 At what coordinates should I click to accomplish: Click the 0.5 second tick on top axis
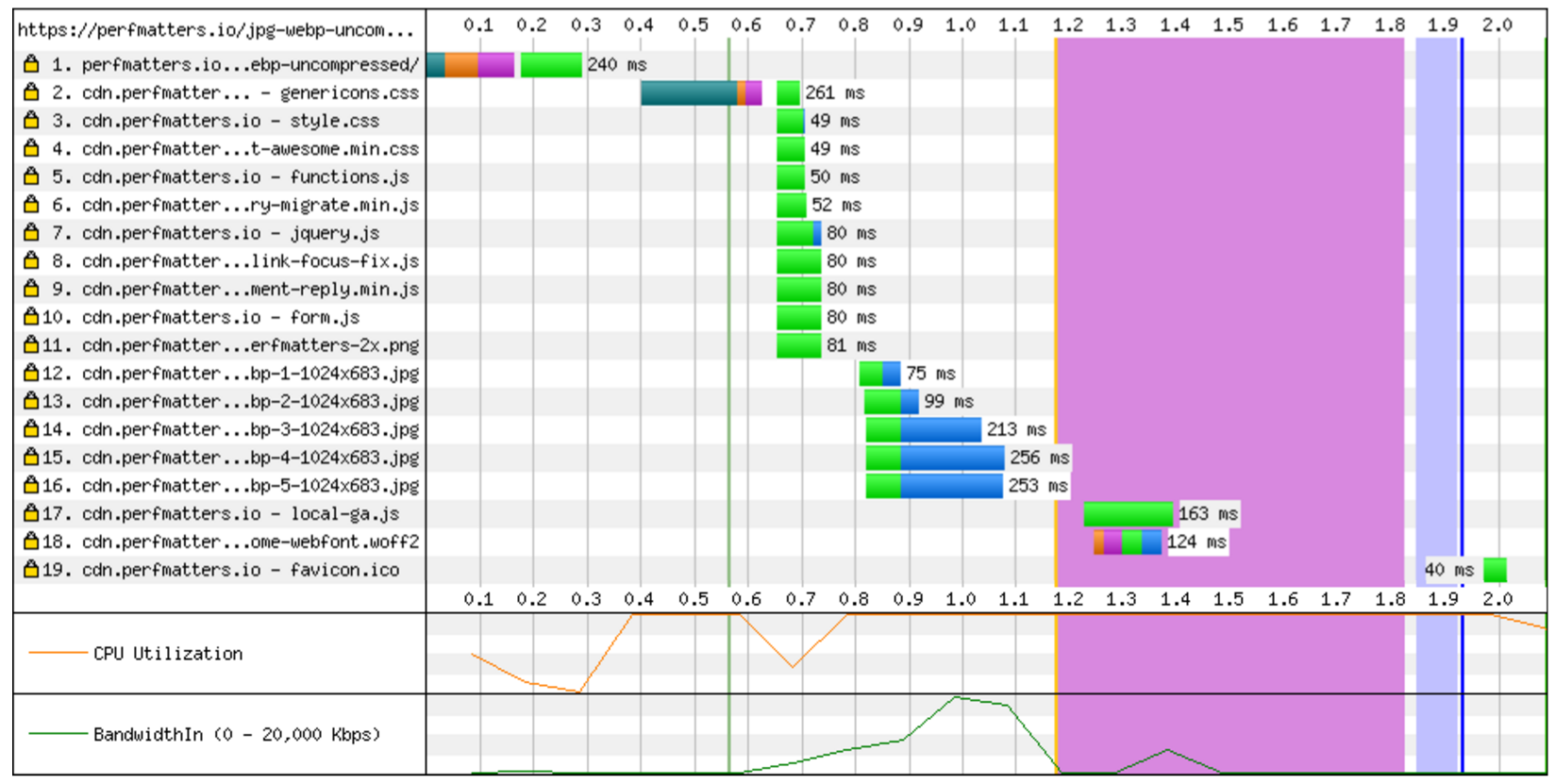pos(693,25)
